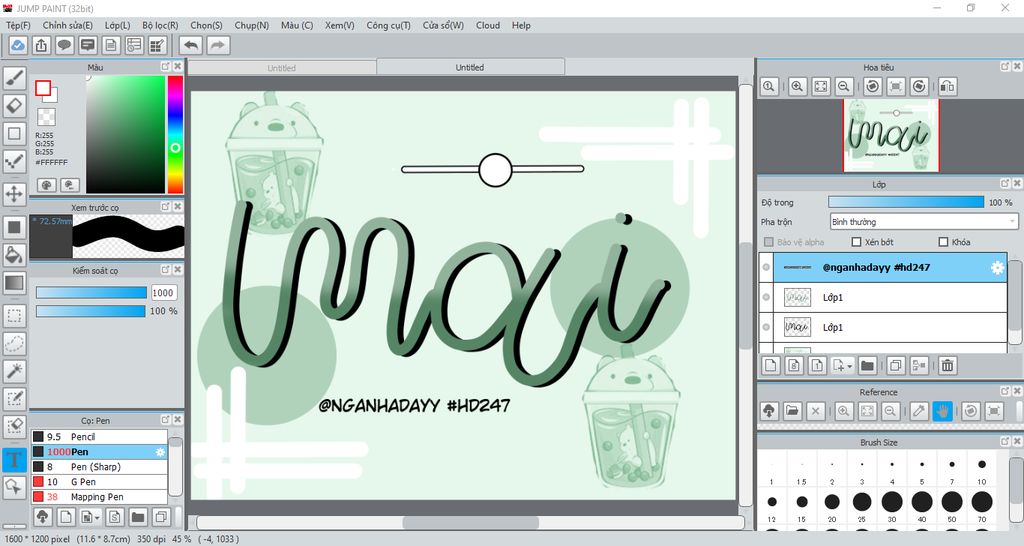
Task: Select the Pen (Sharp) brush
Action: (x=99, y=467)
